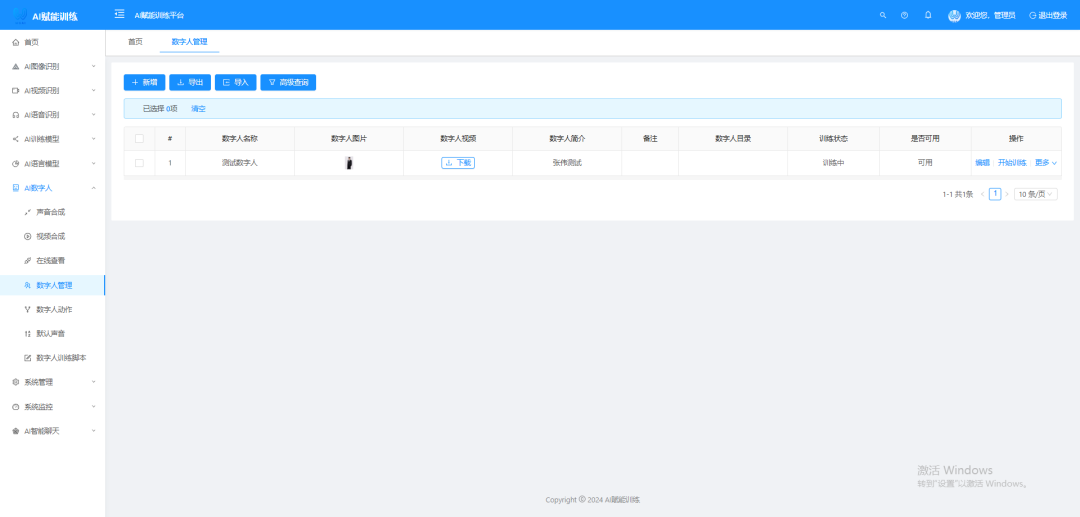Click the 测试数字人 name cell
Viewport: 1080px width, 517px height.
tap(240, 163)
